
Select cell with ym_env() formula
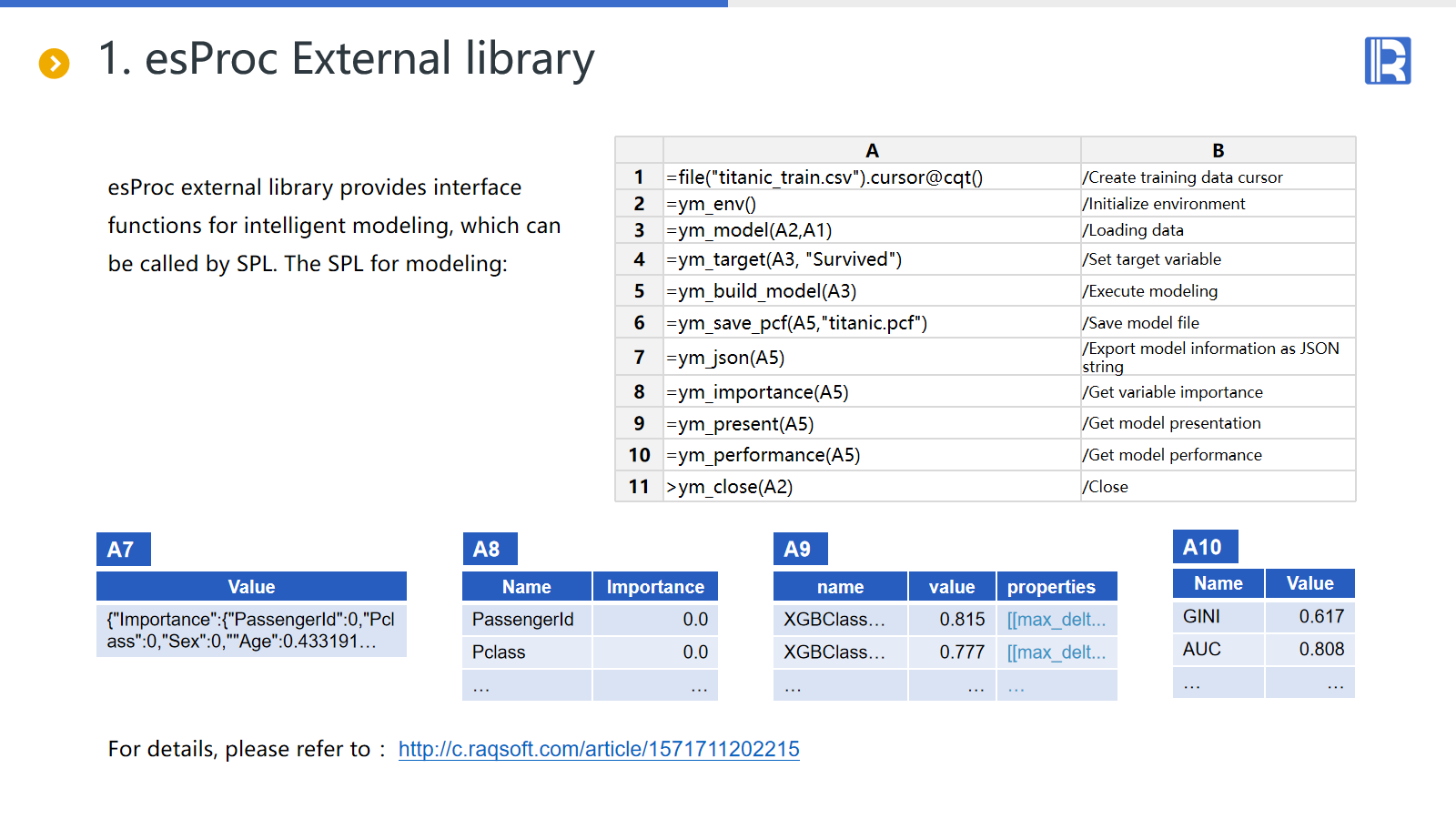pos(872,204)
